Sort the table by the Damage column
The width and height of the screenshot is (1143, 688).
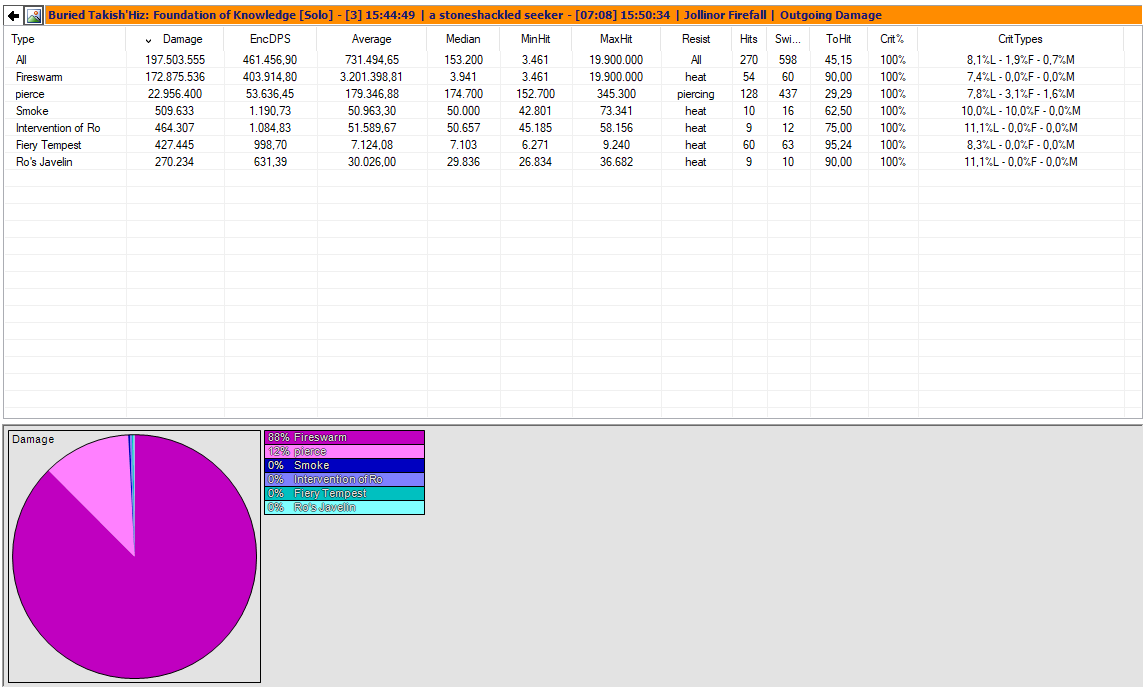tap(185, 39)
